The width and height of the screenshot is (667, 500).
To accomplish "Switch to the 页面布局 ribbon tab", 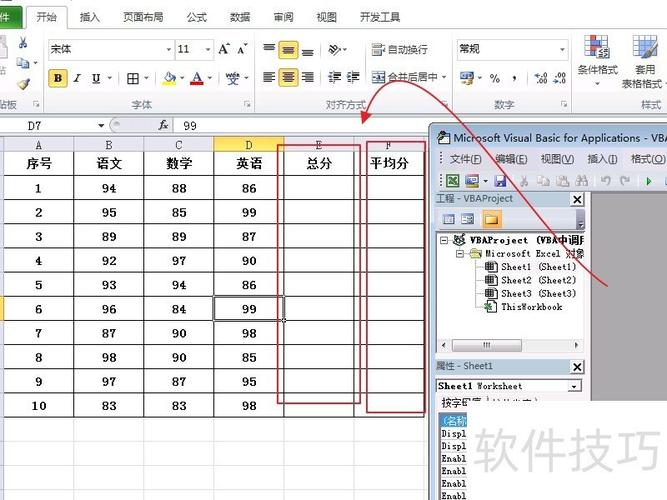I will pyautogui.click(x=143, y=17).
